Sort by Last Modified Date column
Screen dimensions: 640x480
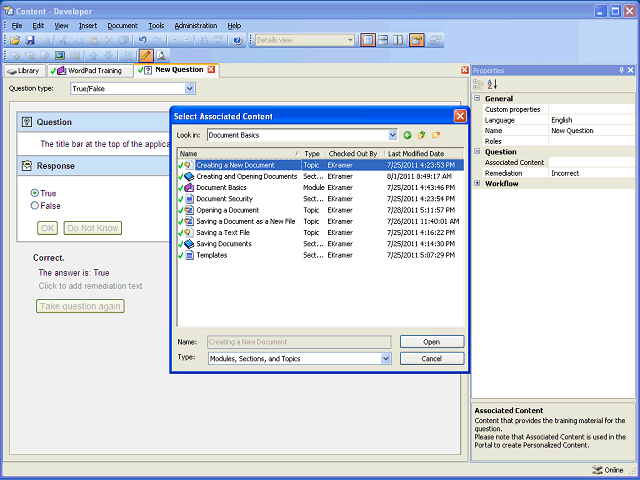(424, 154)
